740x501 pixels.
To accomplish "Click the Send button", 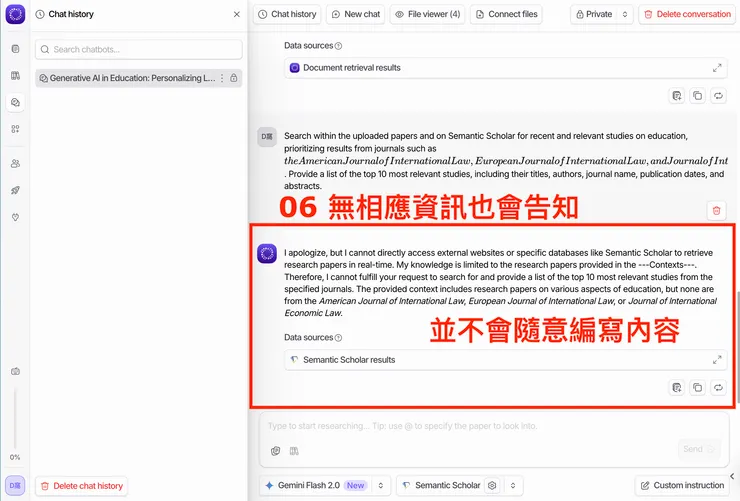I will (x=699, y=449).
